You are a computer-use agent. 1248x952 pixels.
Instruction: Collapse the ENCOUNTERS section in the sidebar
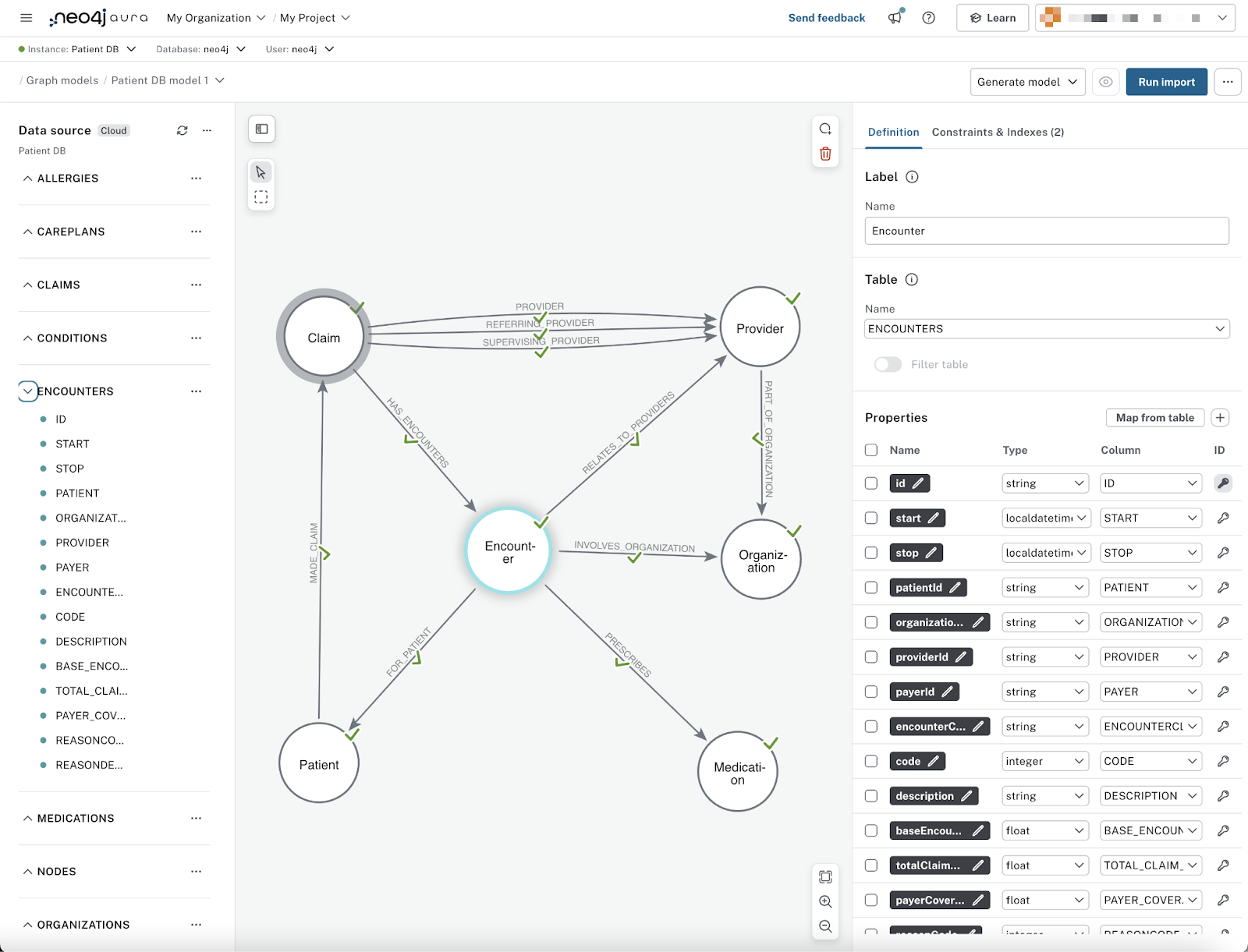(x=28, y=391)
